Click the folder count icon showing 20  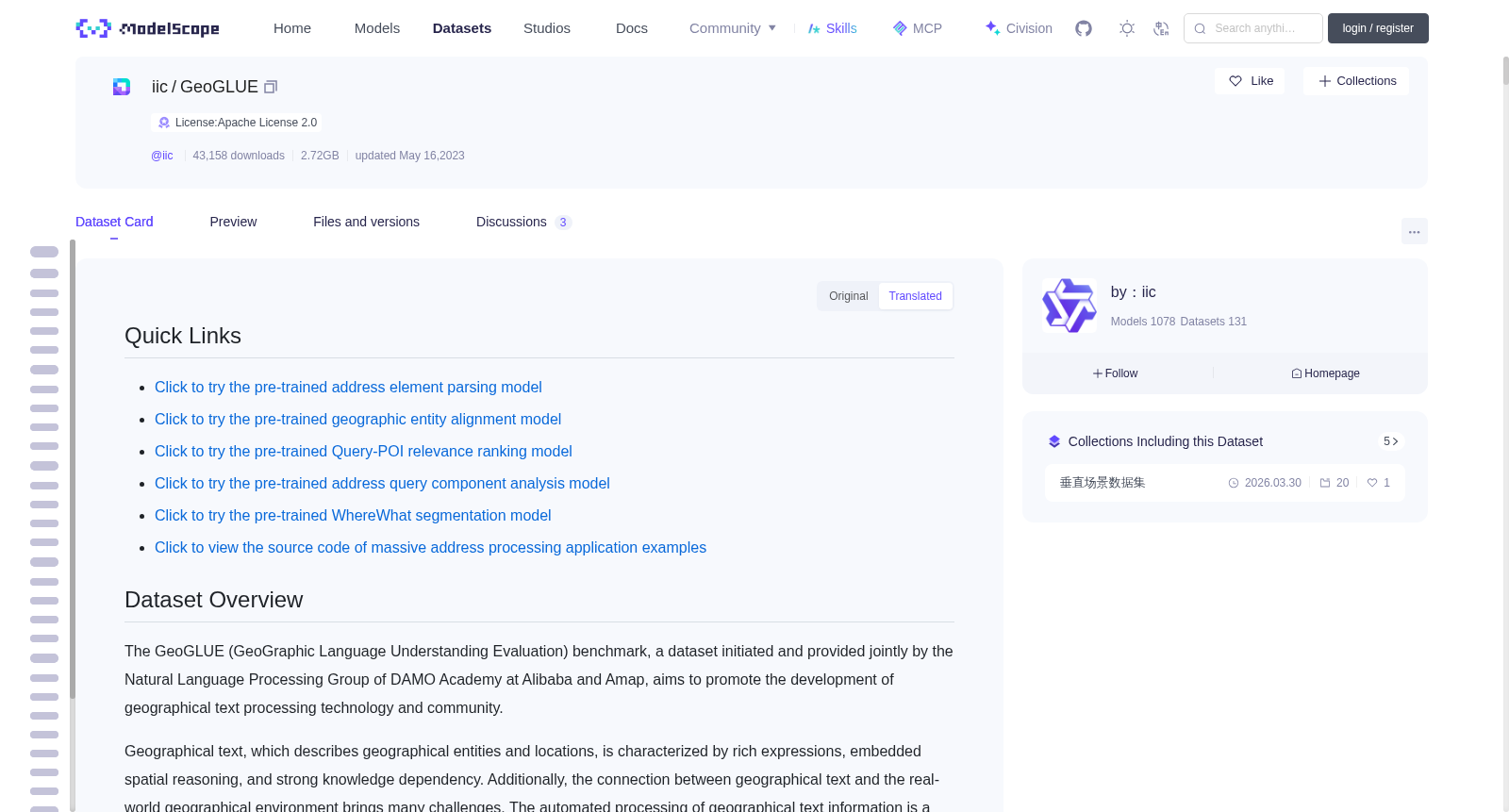click(x=1325, y=483)
